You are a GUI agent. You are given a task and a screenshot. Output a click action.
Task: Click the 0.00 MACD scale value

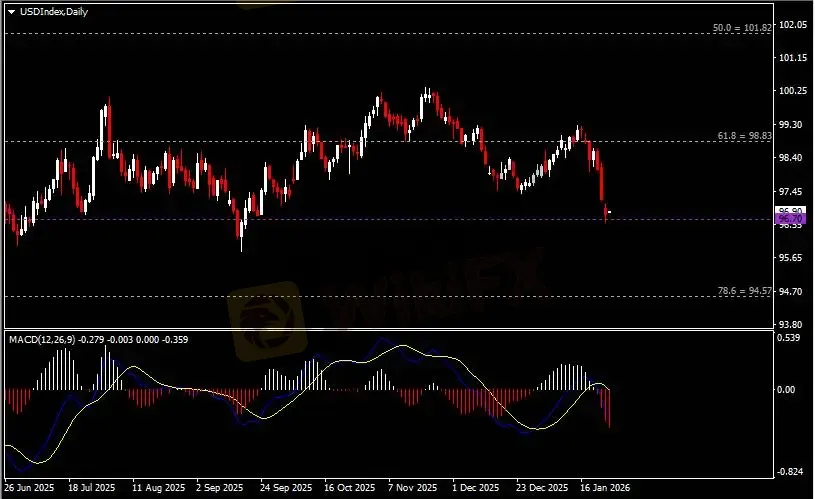tap(786, 389)
